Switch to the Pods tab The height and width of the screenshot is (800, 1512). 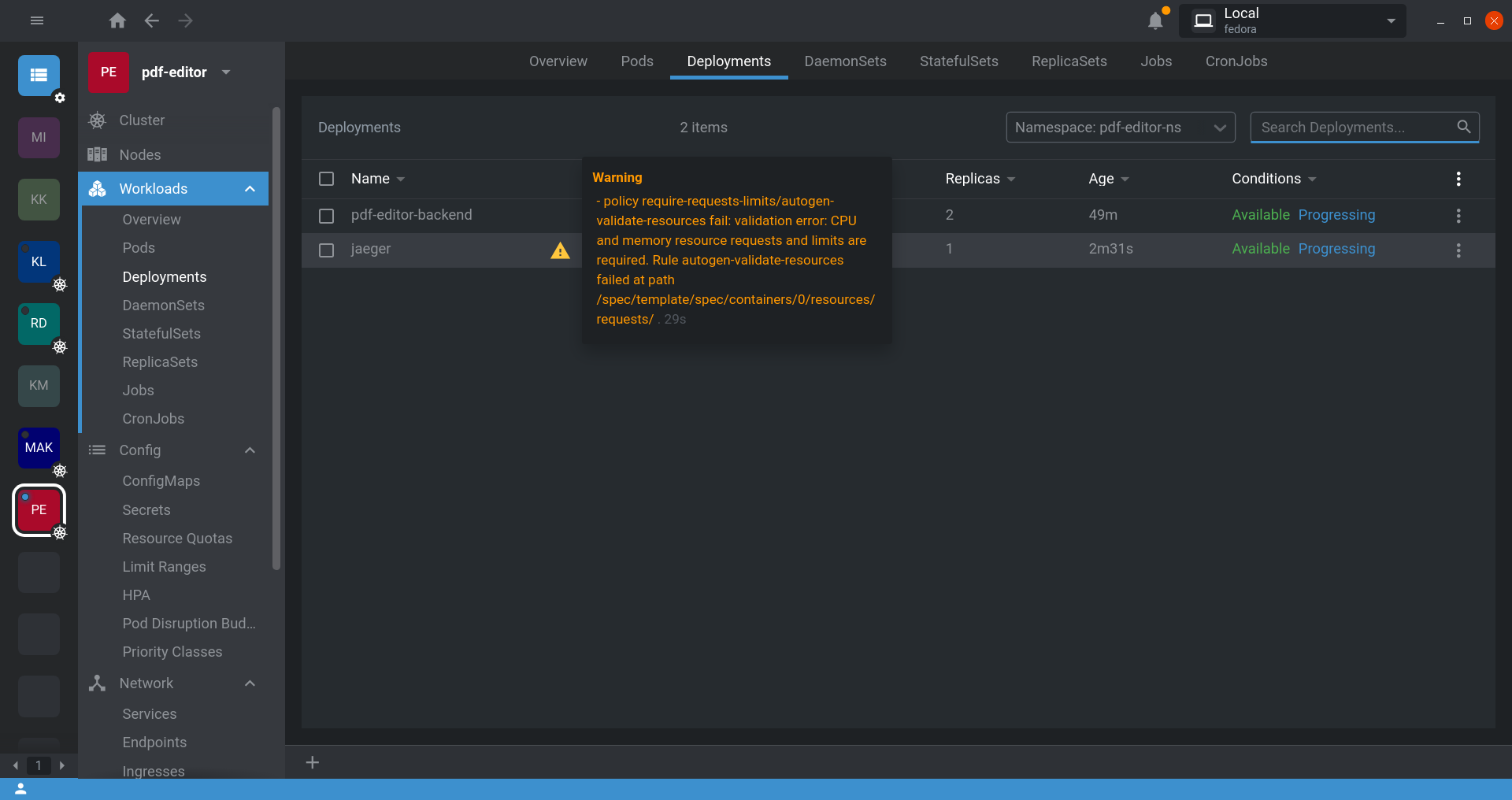637,61
